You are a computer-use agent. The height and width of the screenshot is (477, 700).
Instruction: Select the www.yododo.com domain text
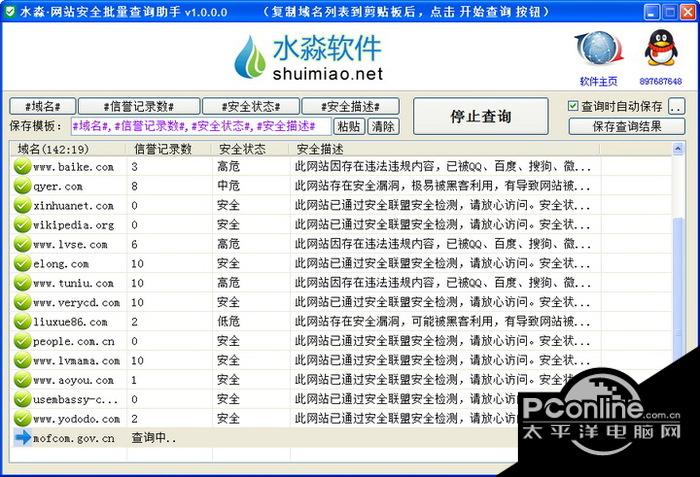[76, 419]
